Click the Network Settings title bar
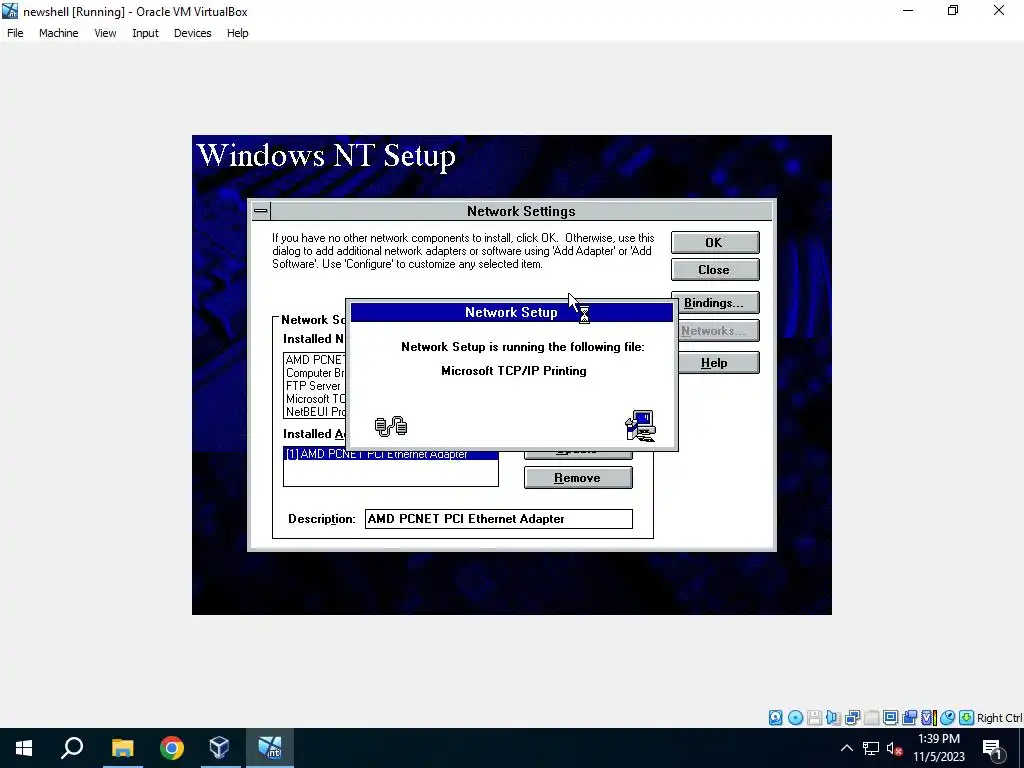Viewport: 1024px width, 768px height. coord(521,211)
